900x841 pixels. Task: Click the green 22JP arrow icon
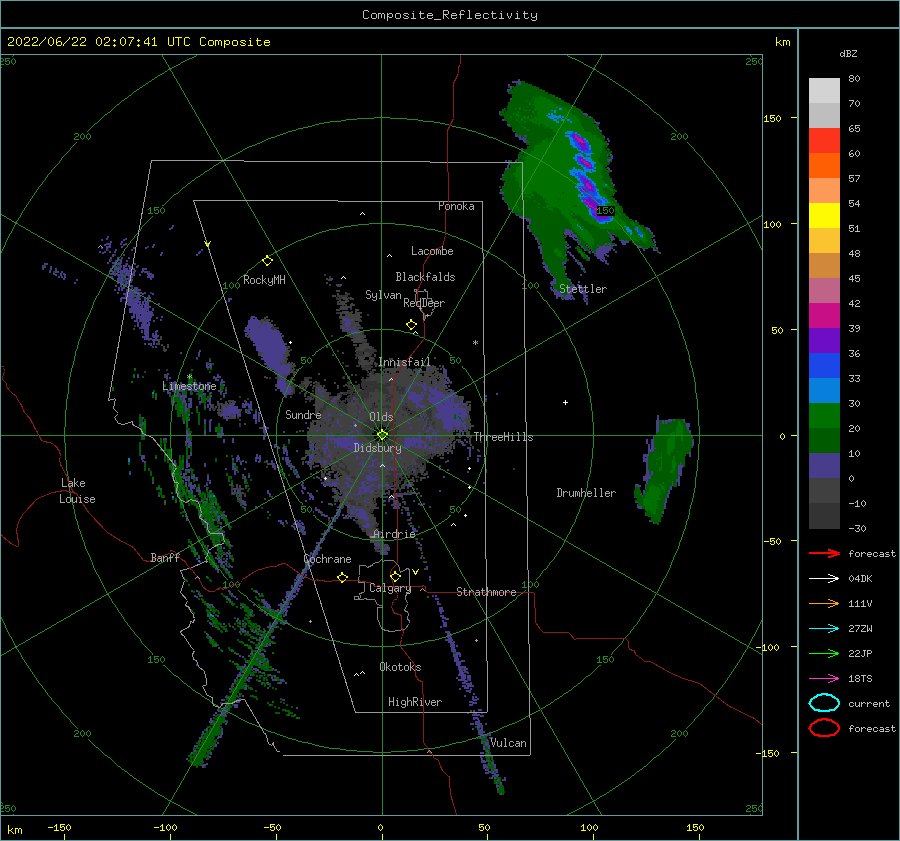(x=824, y=653)
